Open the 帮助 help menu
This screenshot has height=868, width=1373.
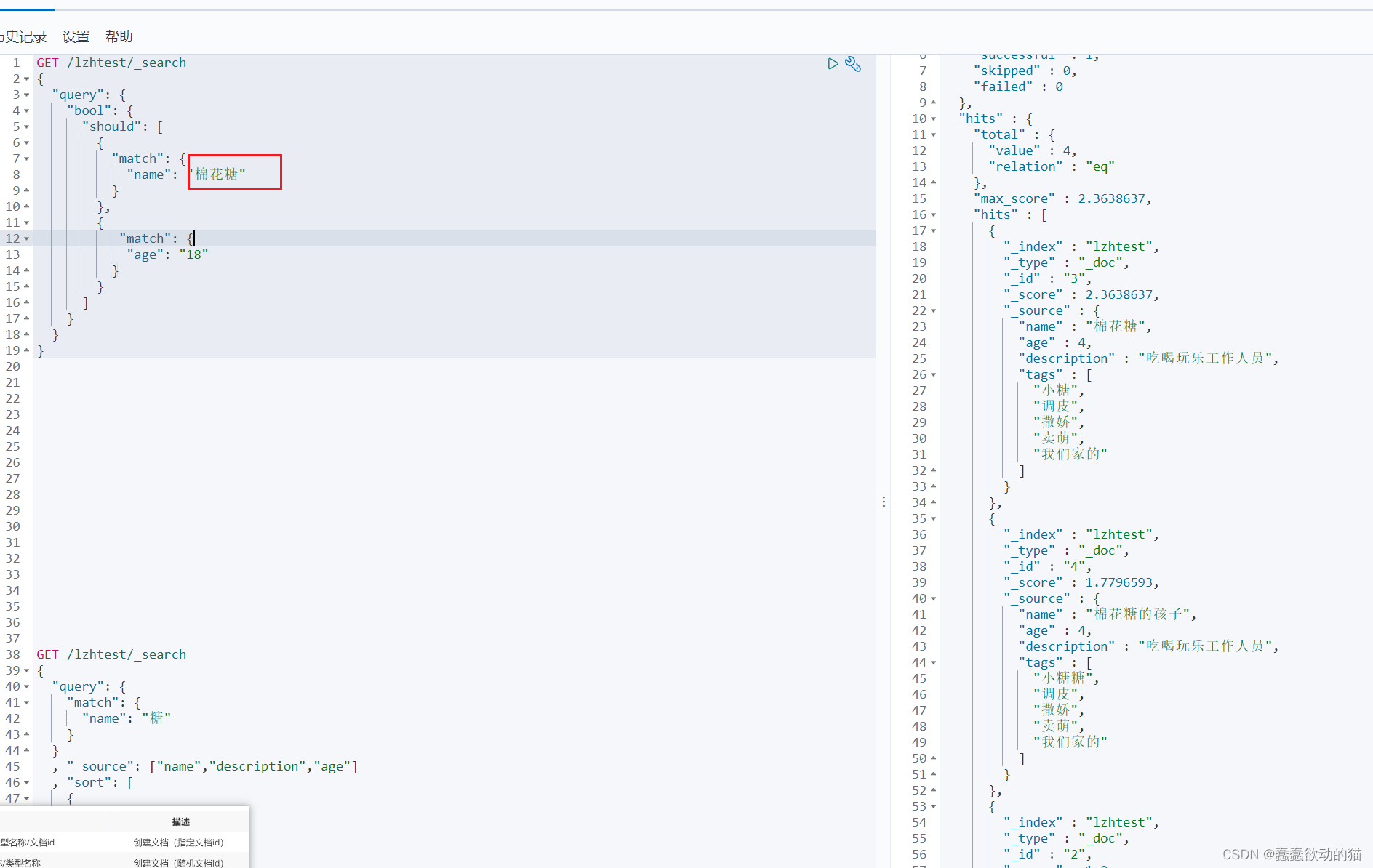(119, 36)
